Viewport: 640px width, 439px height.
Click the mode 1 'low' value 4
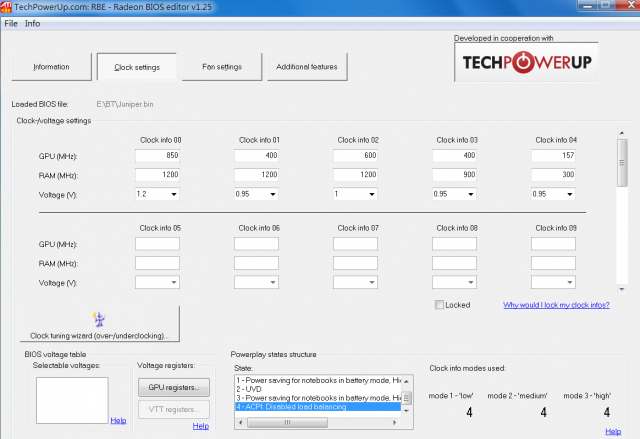tap(469, 412)
